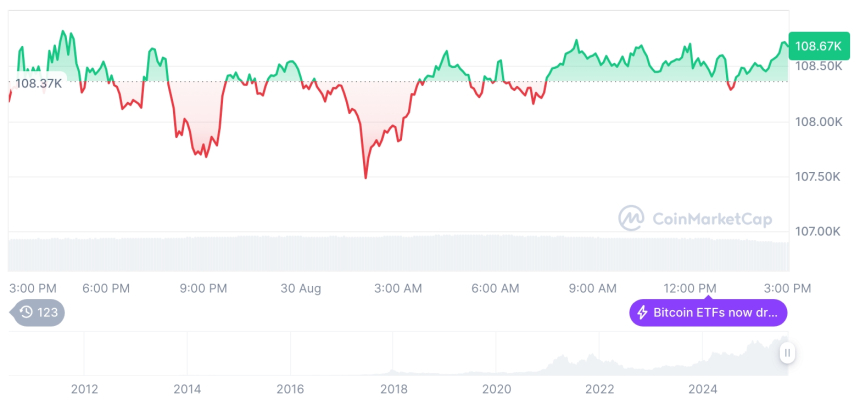The image size is (860, 401).
Task: Click the 107.00K label on the price axis
Action: pos(818,232)
